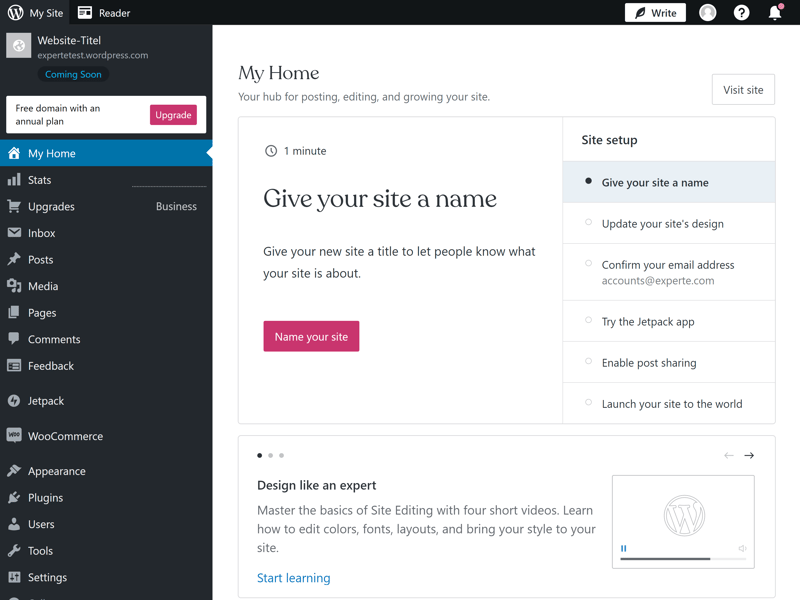Follow the 'Start learning' link

click(293, 578)
